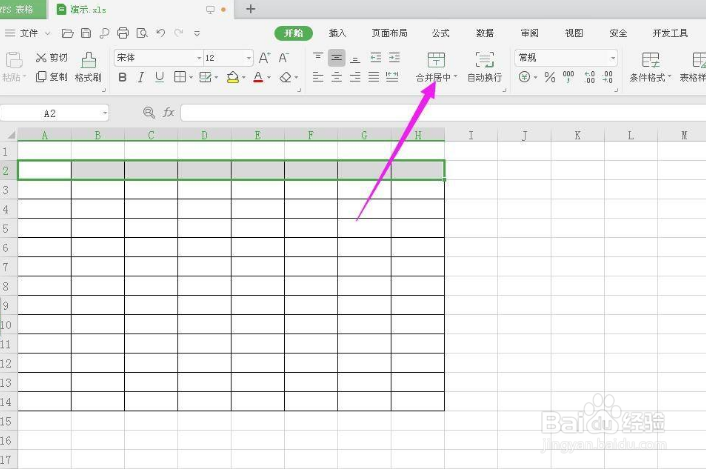Expand the Name Box dropdown arrow
Image resolution: width=706 pixels, height=469 pixels.
pyautogui.click(x=104, y=113)
